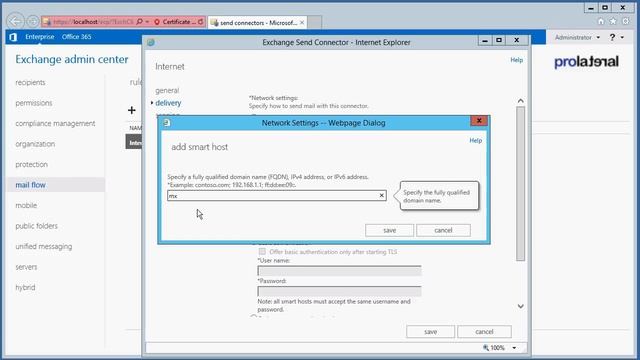Toggle Offer basic authentication after TLS checkbox
The image size is (640, 360).
click(x=262, y=251)
